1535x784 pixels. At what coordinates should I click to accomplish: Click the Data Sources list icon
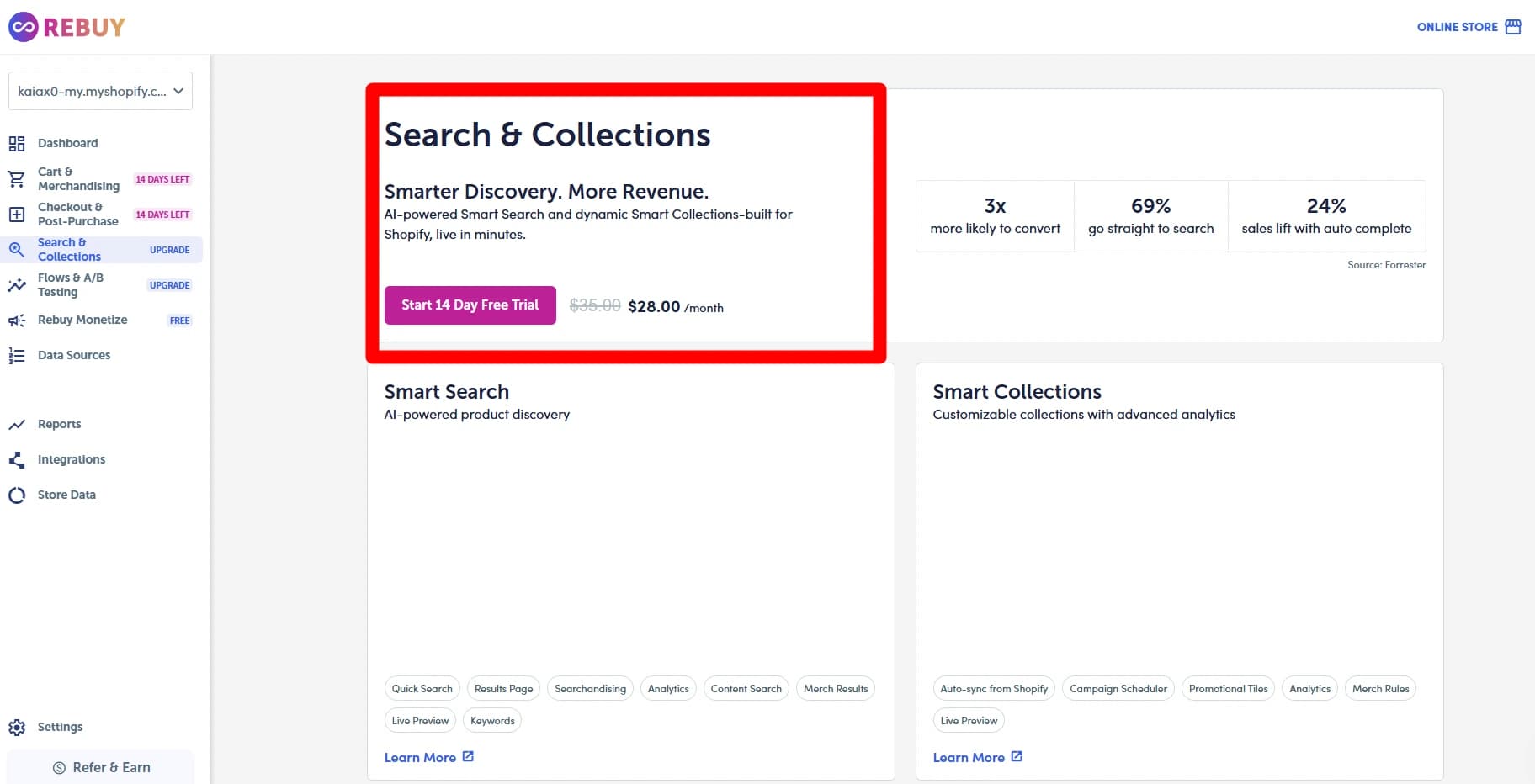(x=17, y=356)
